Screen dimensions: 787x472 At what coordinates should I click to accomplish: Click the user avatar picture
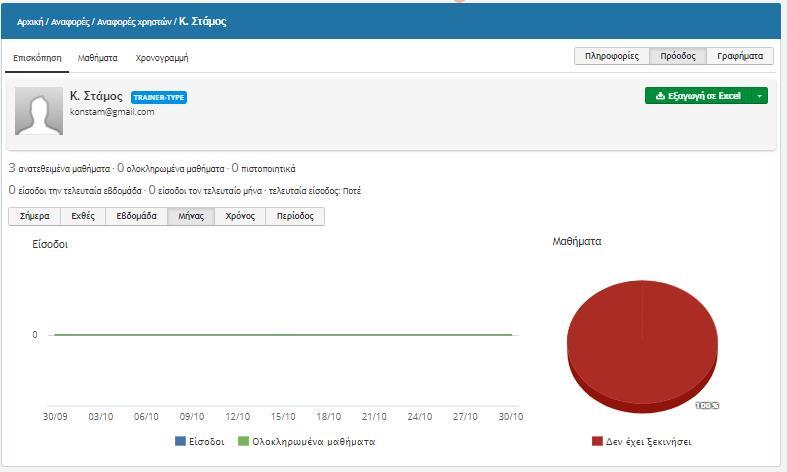(39, 111)
